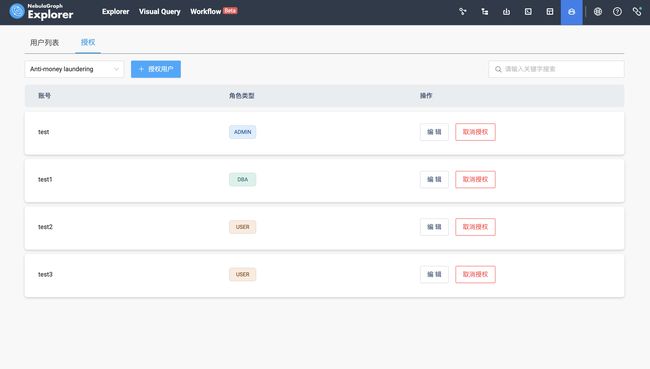650x369 pixels.
Task: Switch to the 用户列表 tab
Action: click(x=44, y=42)
